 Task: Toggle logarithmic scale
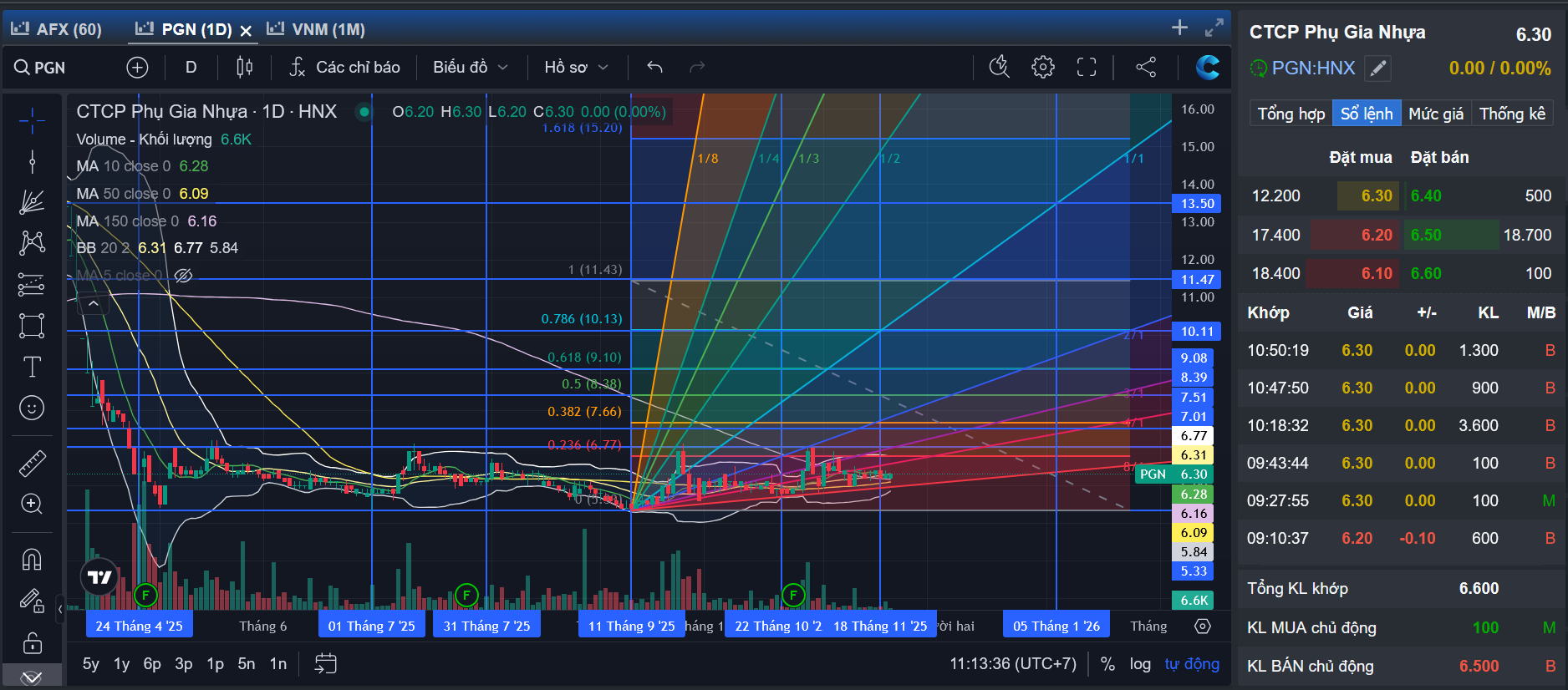[x=1140, y=664]
